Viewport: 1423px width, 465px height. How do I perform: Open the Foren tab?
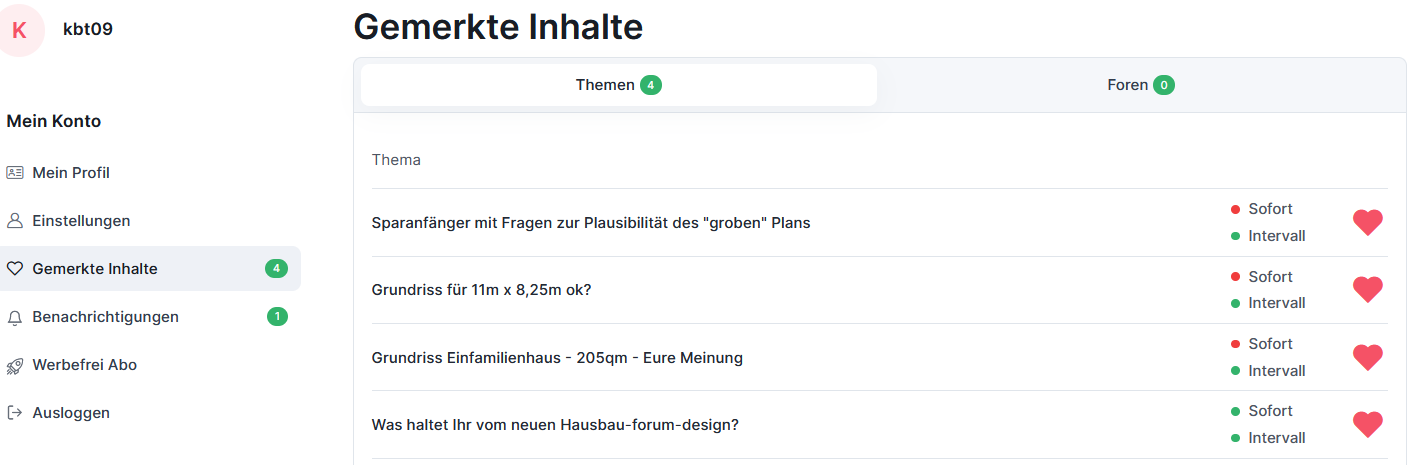pyautogui.click(x=1140, y=85)
